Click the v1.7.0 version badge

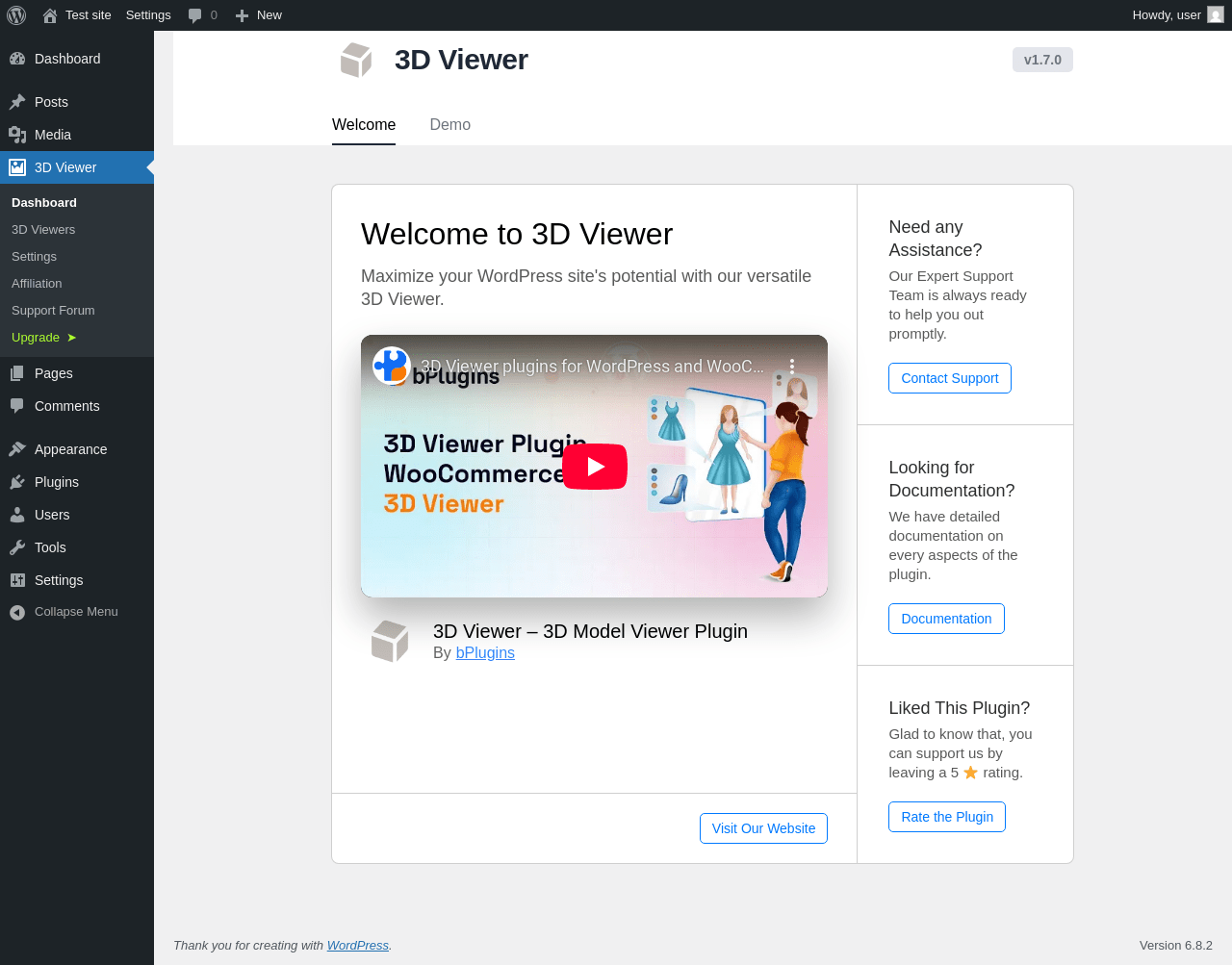click(x=1042, y=60)
